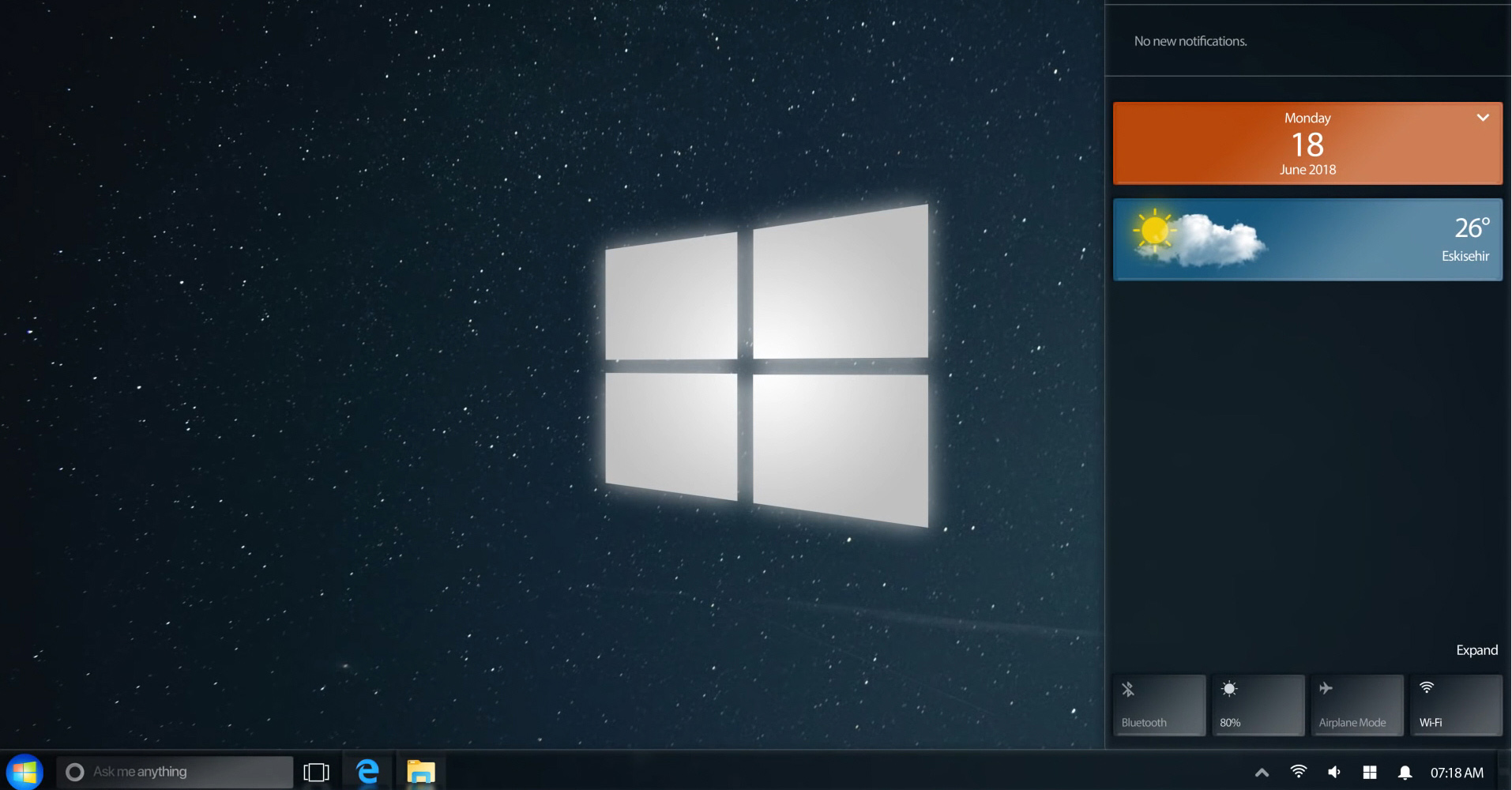1512x790 pixels.
Task: Open the Wi-Fi network tray icon
Action: tap(1299, 771)
